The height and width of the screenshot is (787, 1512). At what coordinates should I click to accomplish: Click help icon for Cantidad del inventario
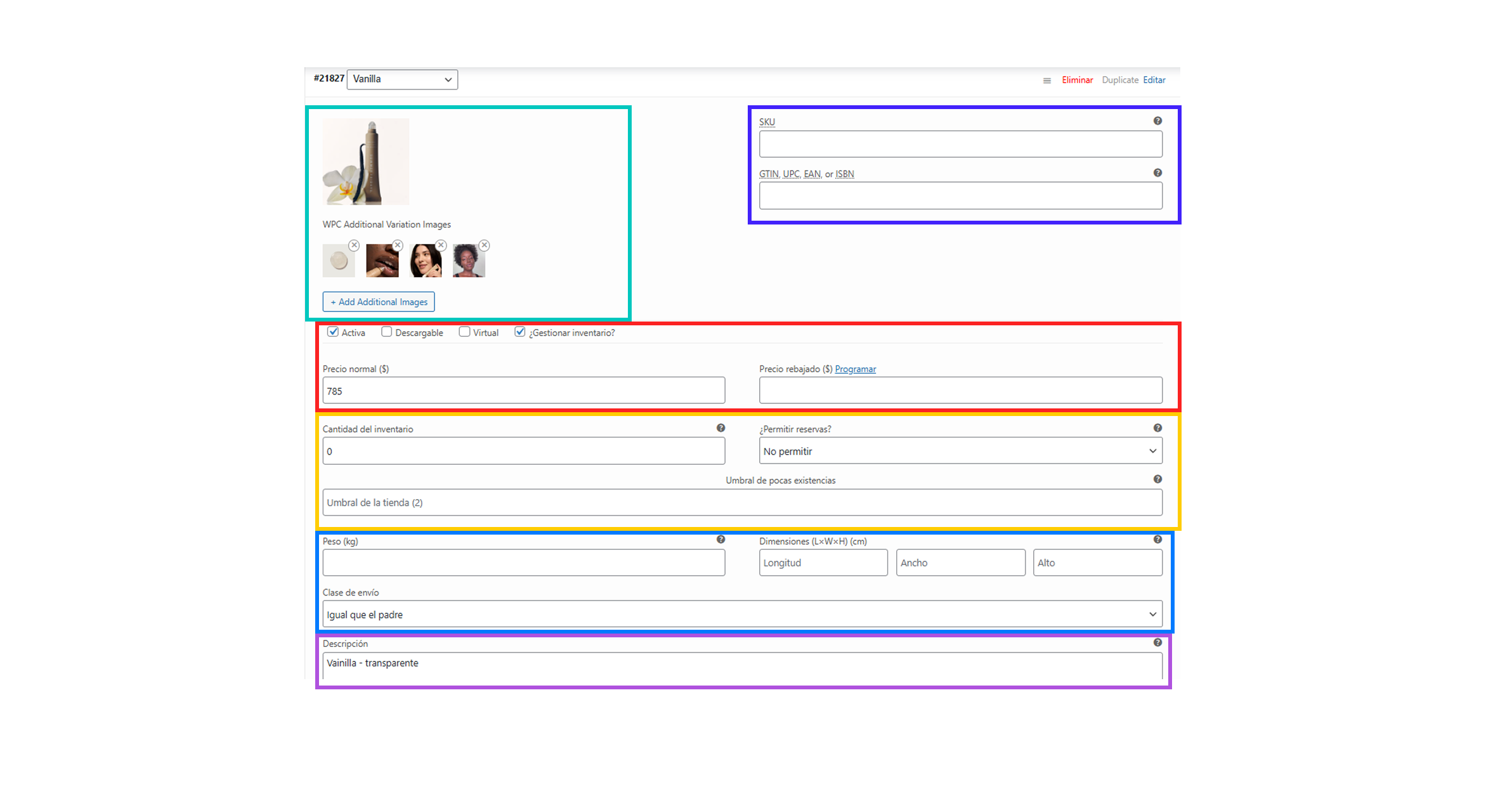[720, 428]
